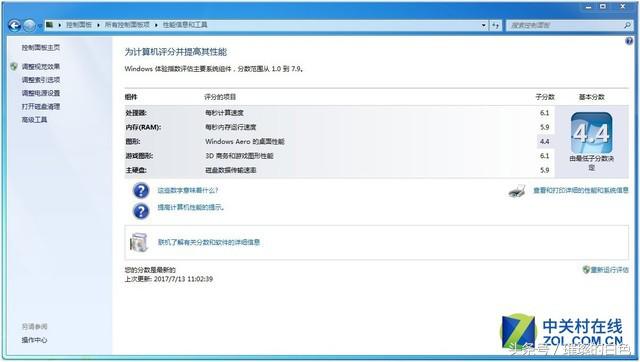
Task: Open the 这些数字意味着什么? link
Action: [x=188, y=191]
